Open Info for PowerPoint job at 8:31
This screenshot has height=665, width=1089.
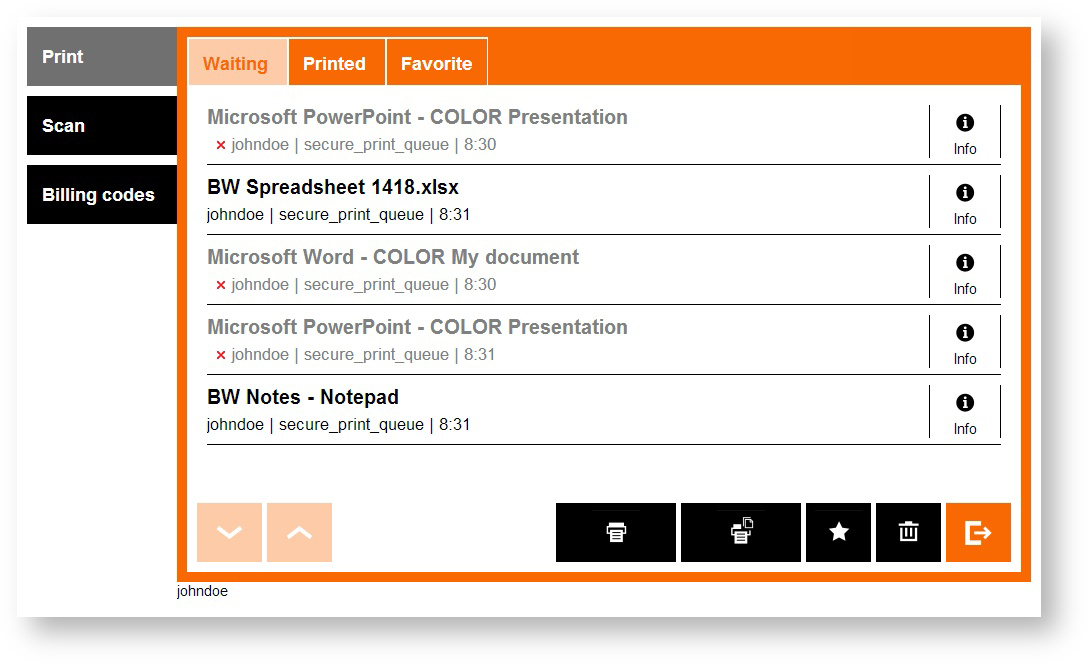(x=964, y=342)
